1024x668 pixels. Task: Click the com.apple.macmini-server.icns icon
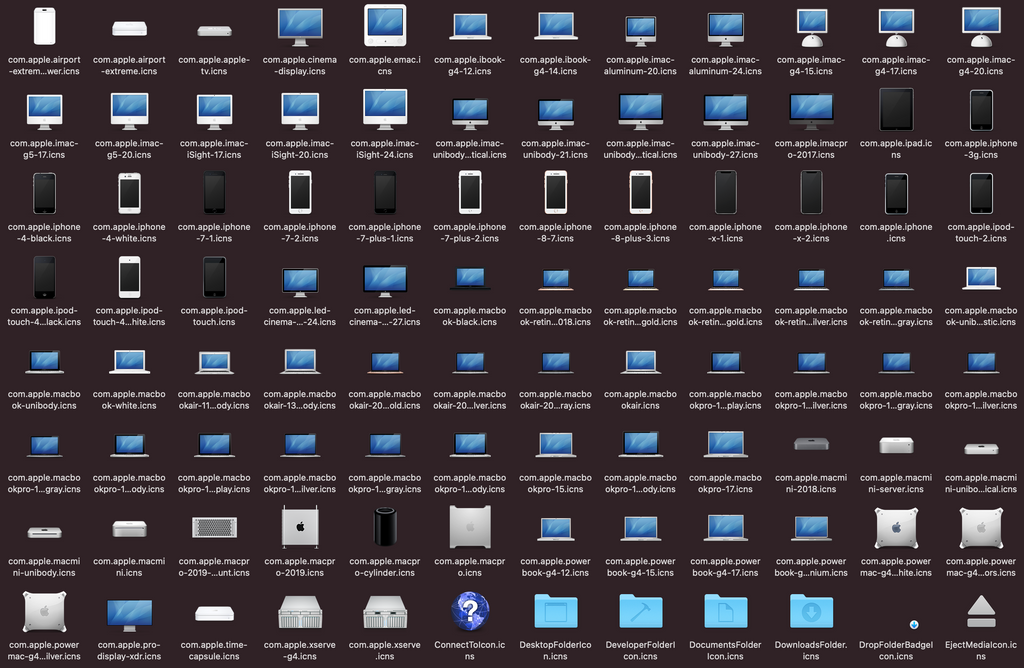(x=896, y=445)
